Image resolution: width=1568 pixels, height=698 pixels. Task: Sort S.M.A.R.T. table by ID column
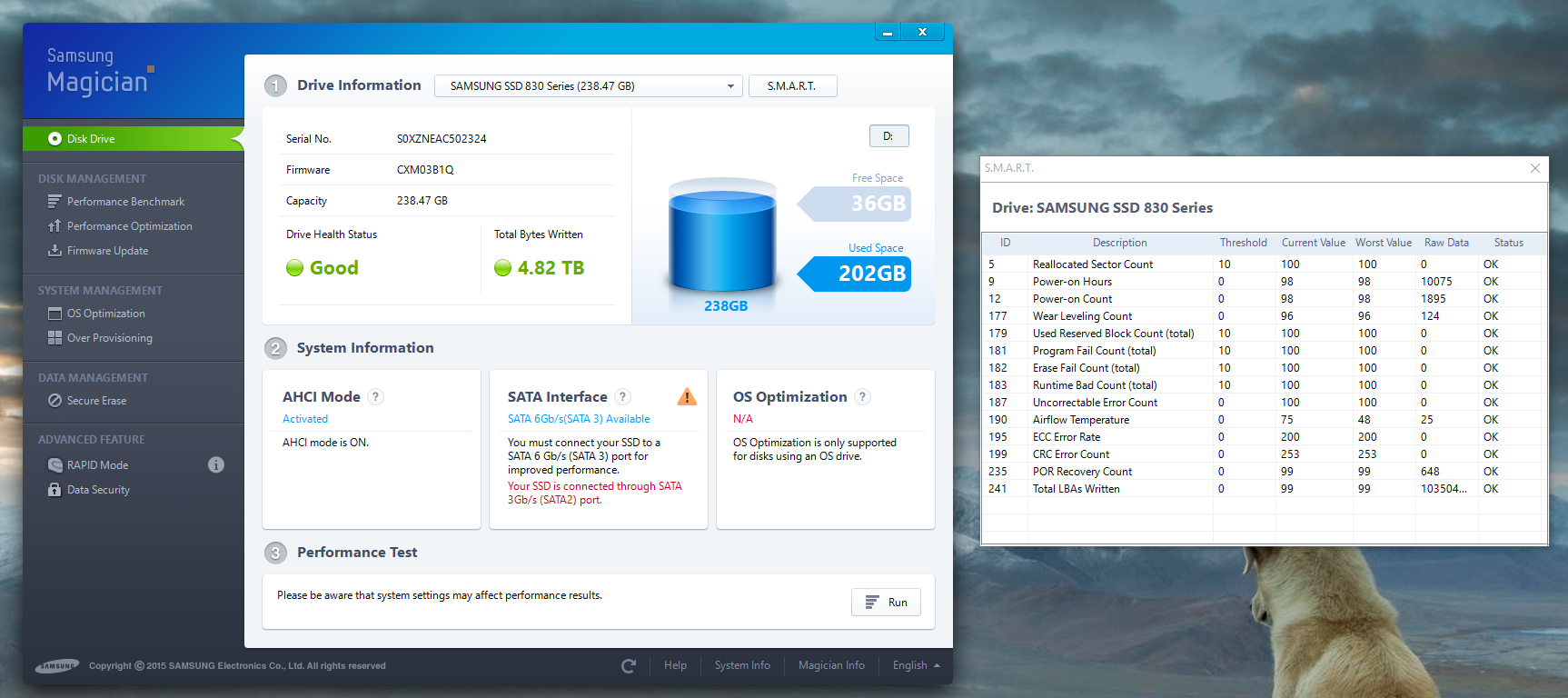pos(1006,243)
